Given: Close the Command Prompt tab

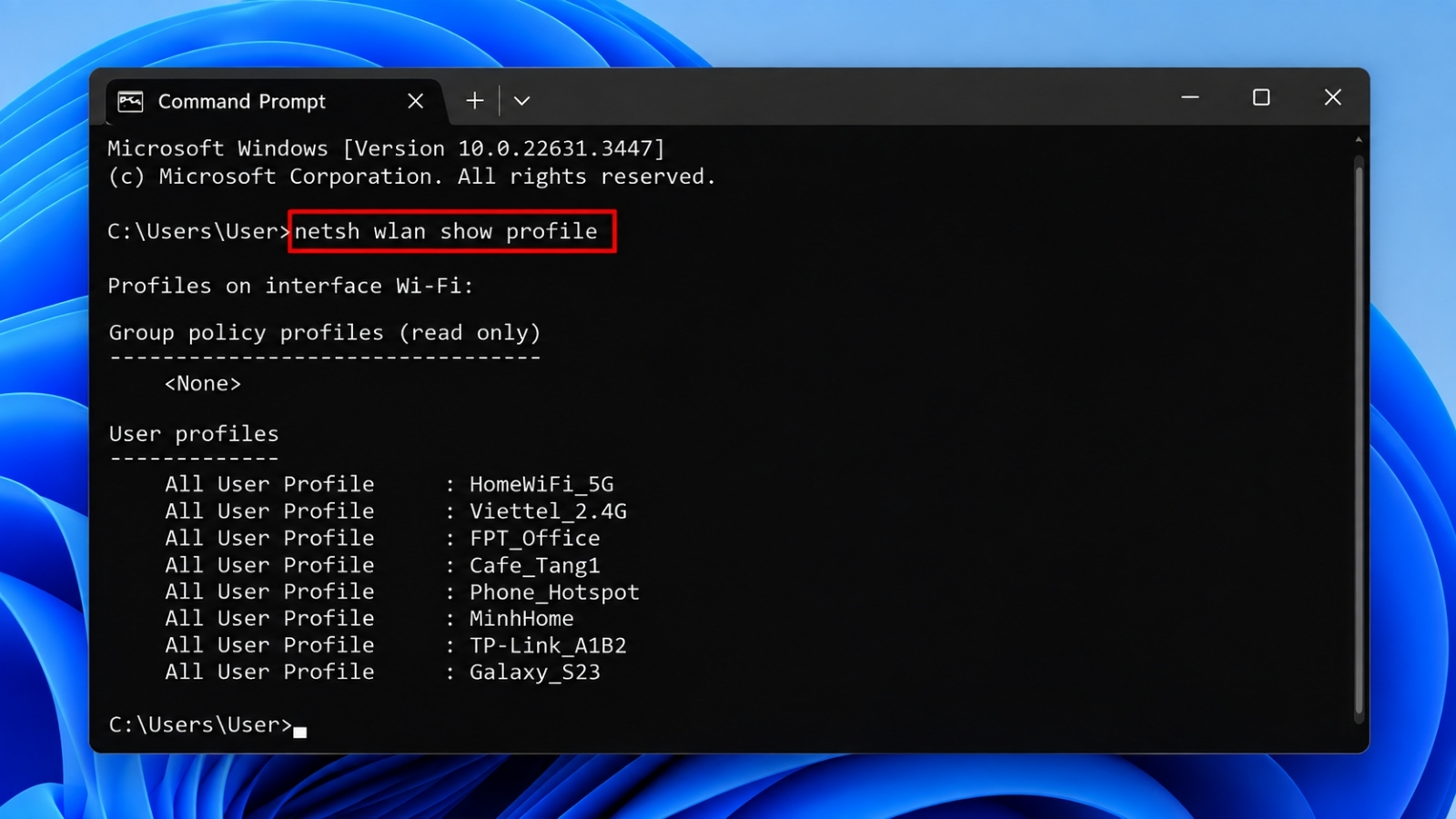Looking at the screenshot, I should [x=416, y=101].
